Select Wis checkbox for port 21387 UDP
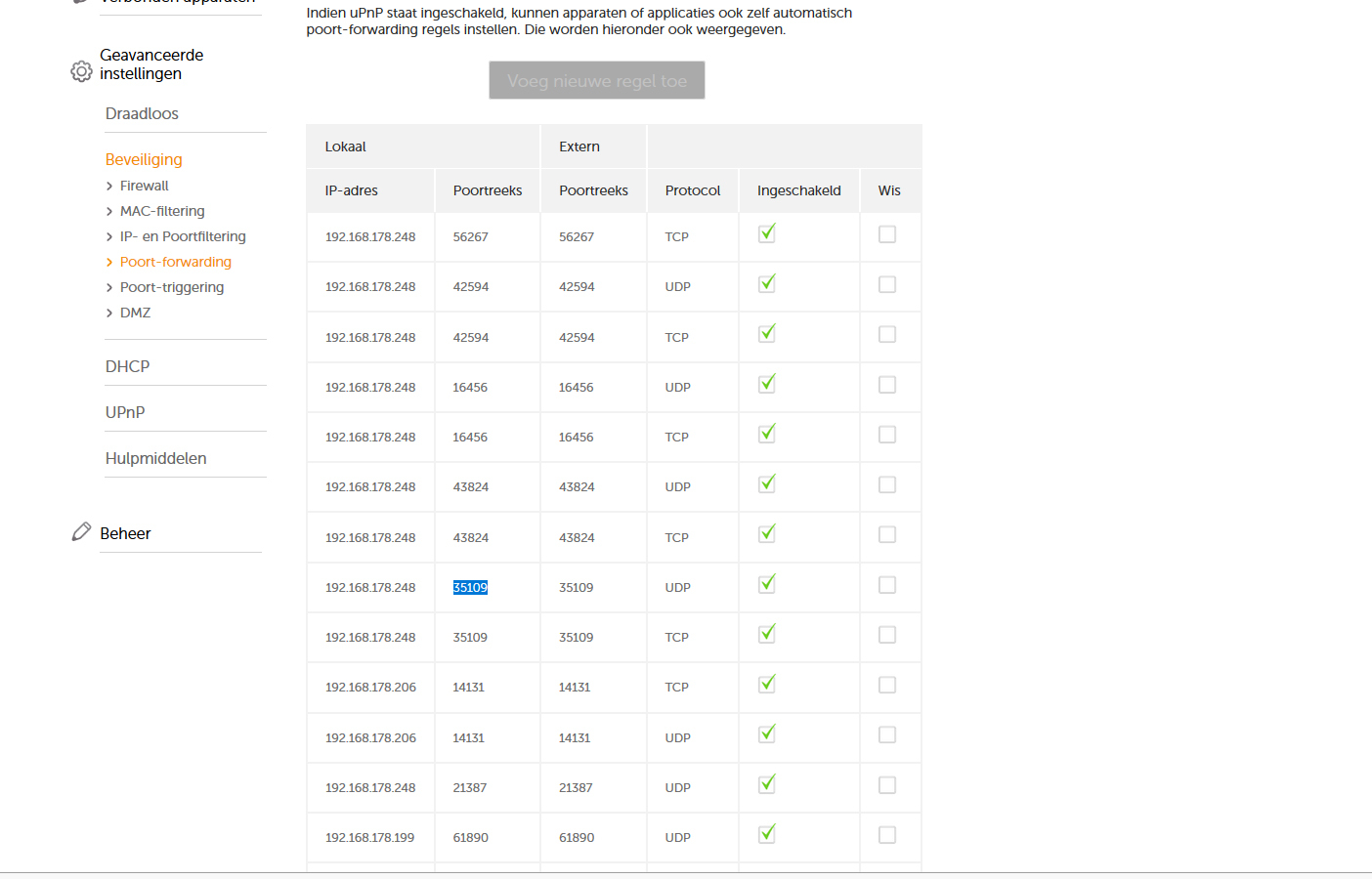The image size is (1372, 879). (887, 785)
